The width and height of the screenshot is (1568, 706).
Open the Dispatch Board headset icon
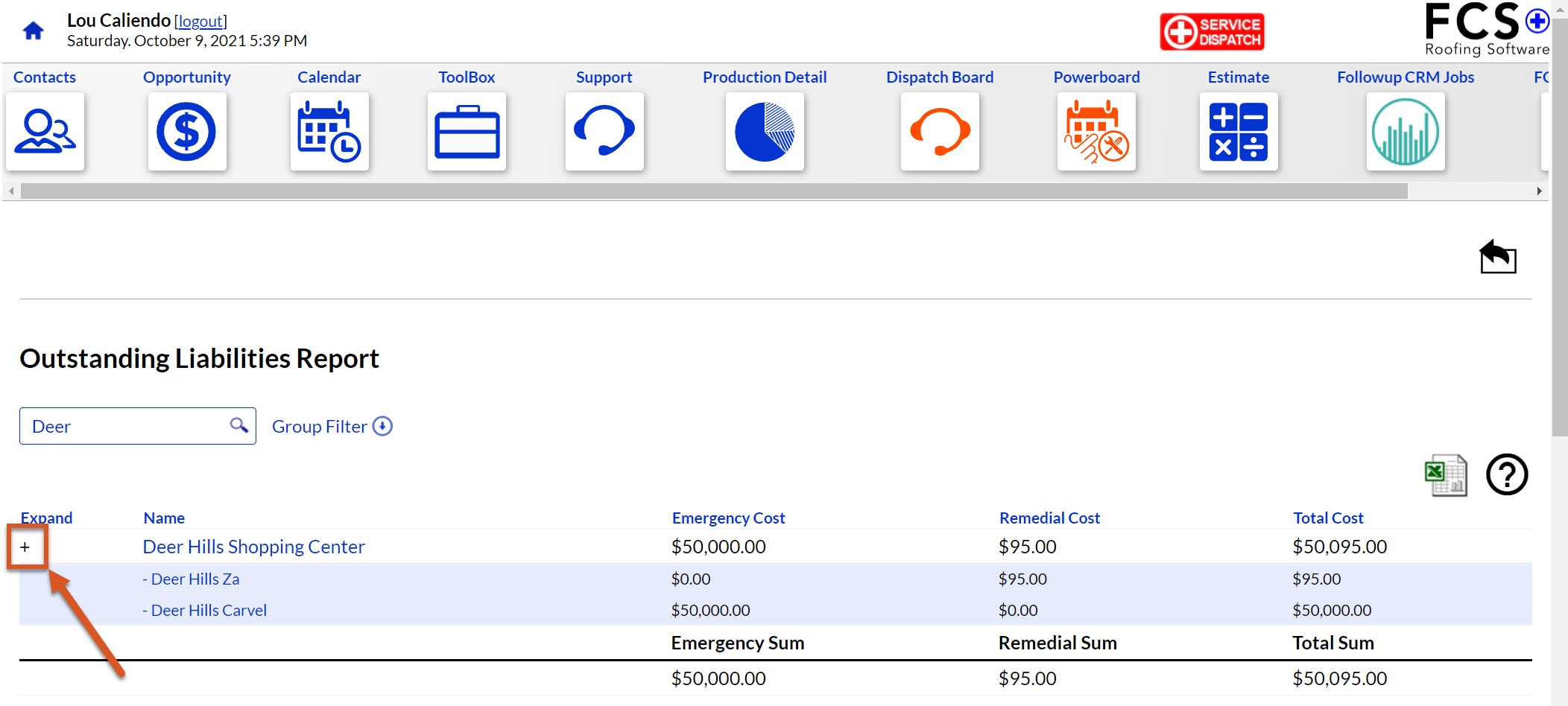coord(940,132)
